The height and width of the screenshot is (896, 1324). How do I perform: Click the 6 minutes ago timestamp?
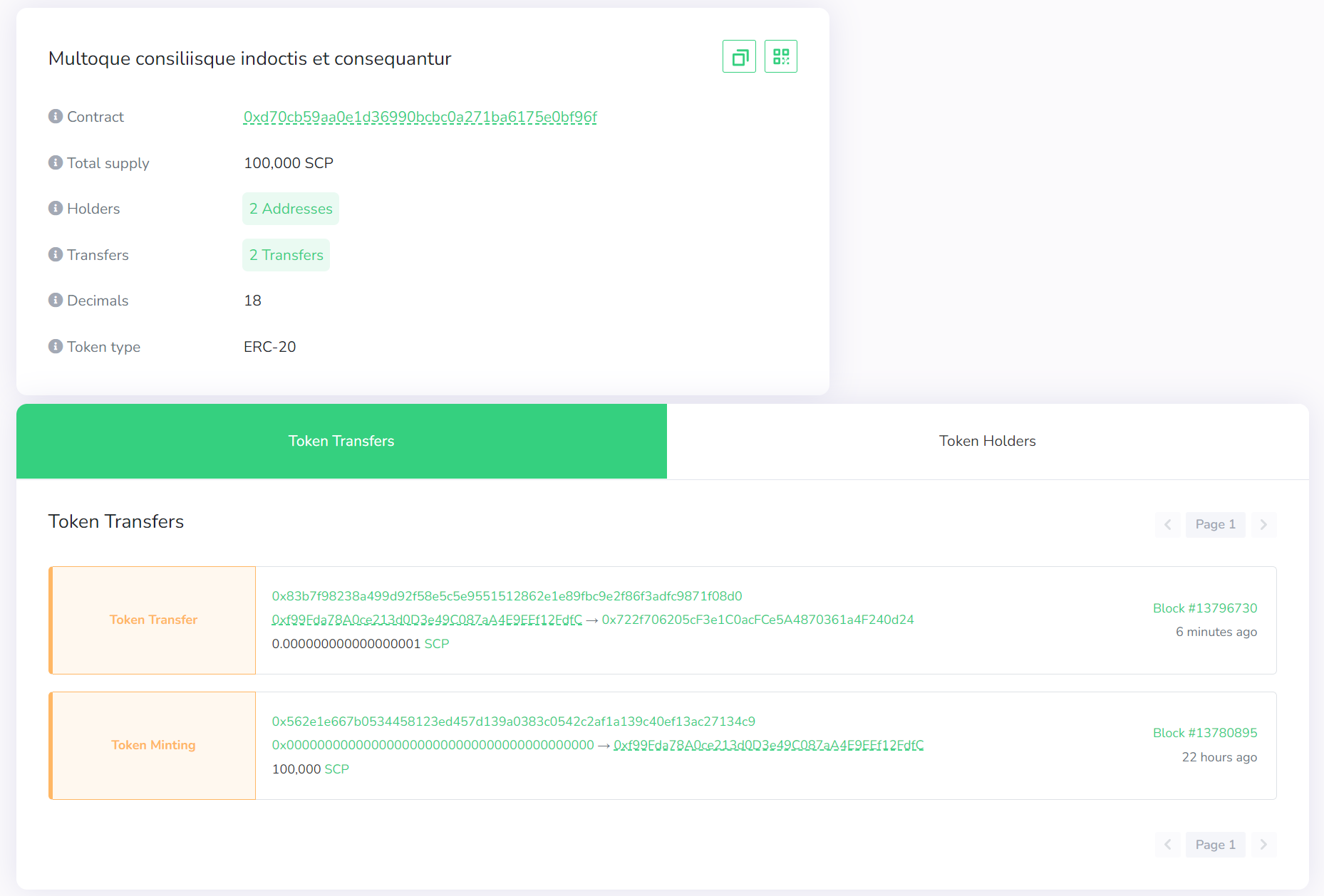coord(1216,632)
